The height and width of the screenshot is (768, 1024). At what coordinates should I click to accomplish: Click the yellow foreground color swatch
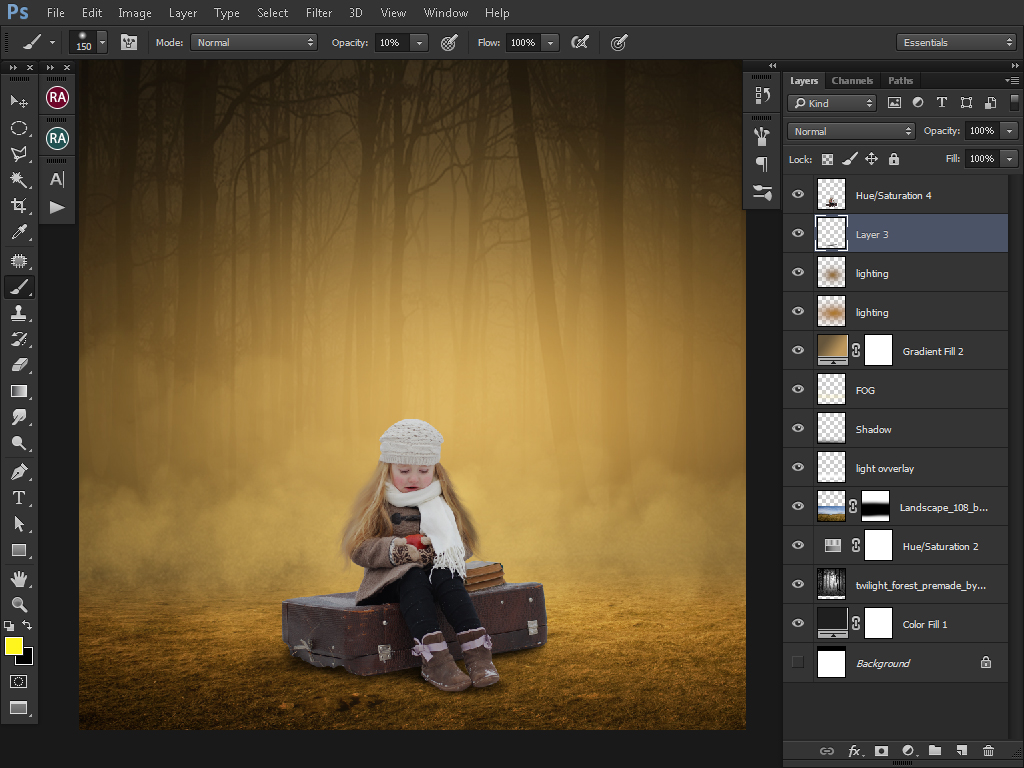click(14, 646)
